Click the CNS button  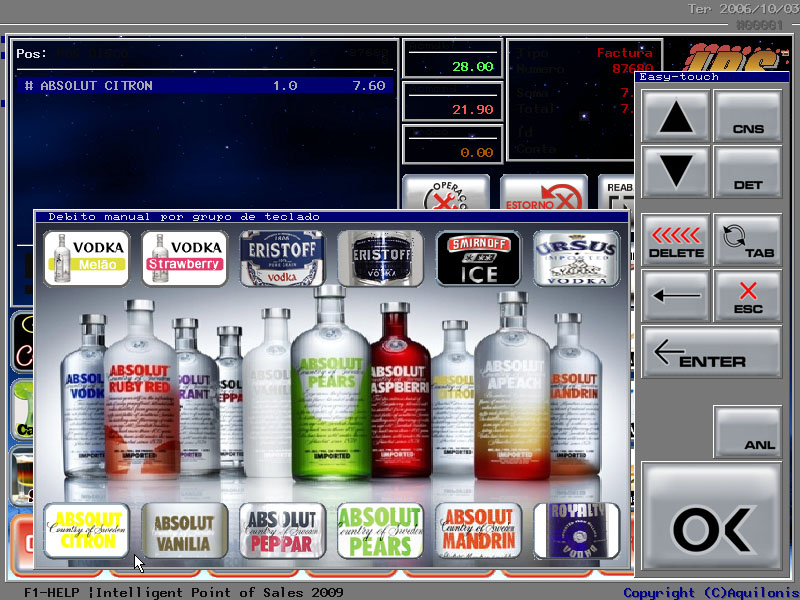747,117
